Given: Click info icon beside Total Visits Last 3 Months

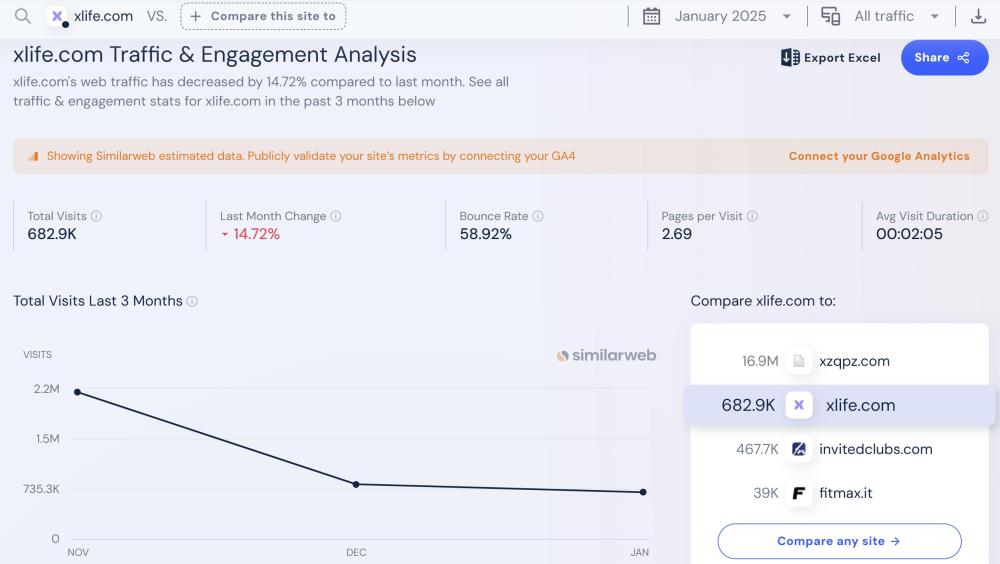Looking at the screenshot, I should [x=192, y=301].
